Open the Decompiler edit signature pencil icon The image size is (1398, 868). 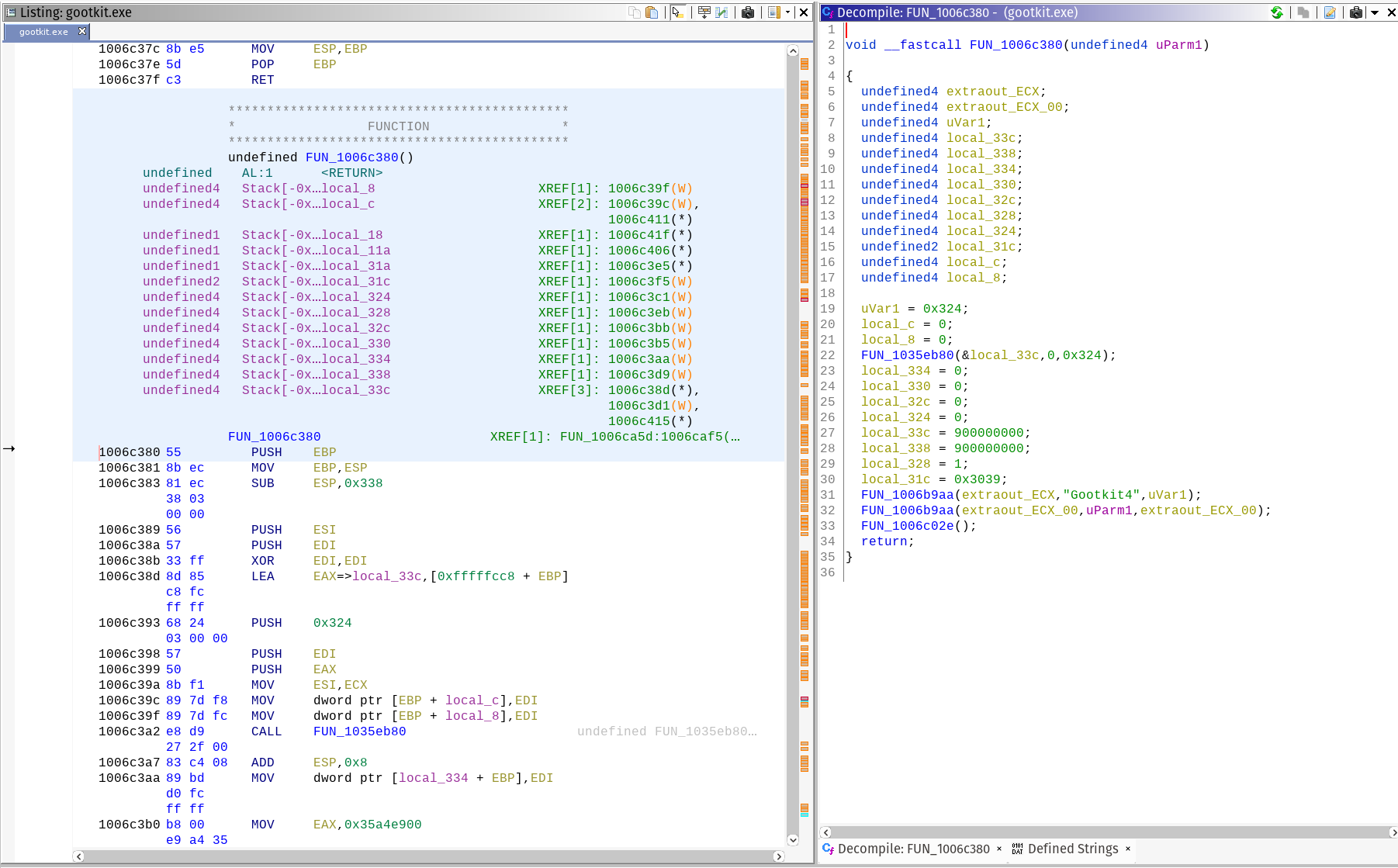pos(1330,12)
